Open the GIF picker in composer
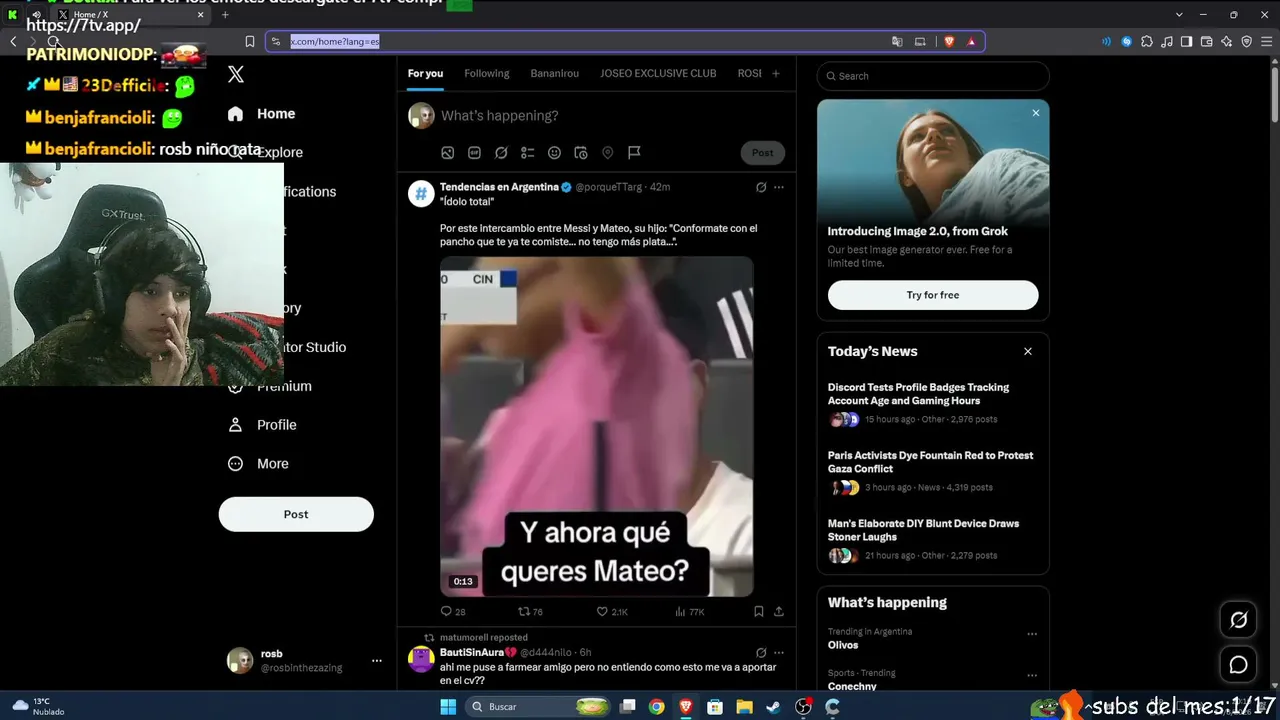The width and height of the screenshot is (1280, 720). (x=474, y=153)
